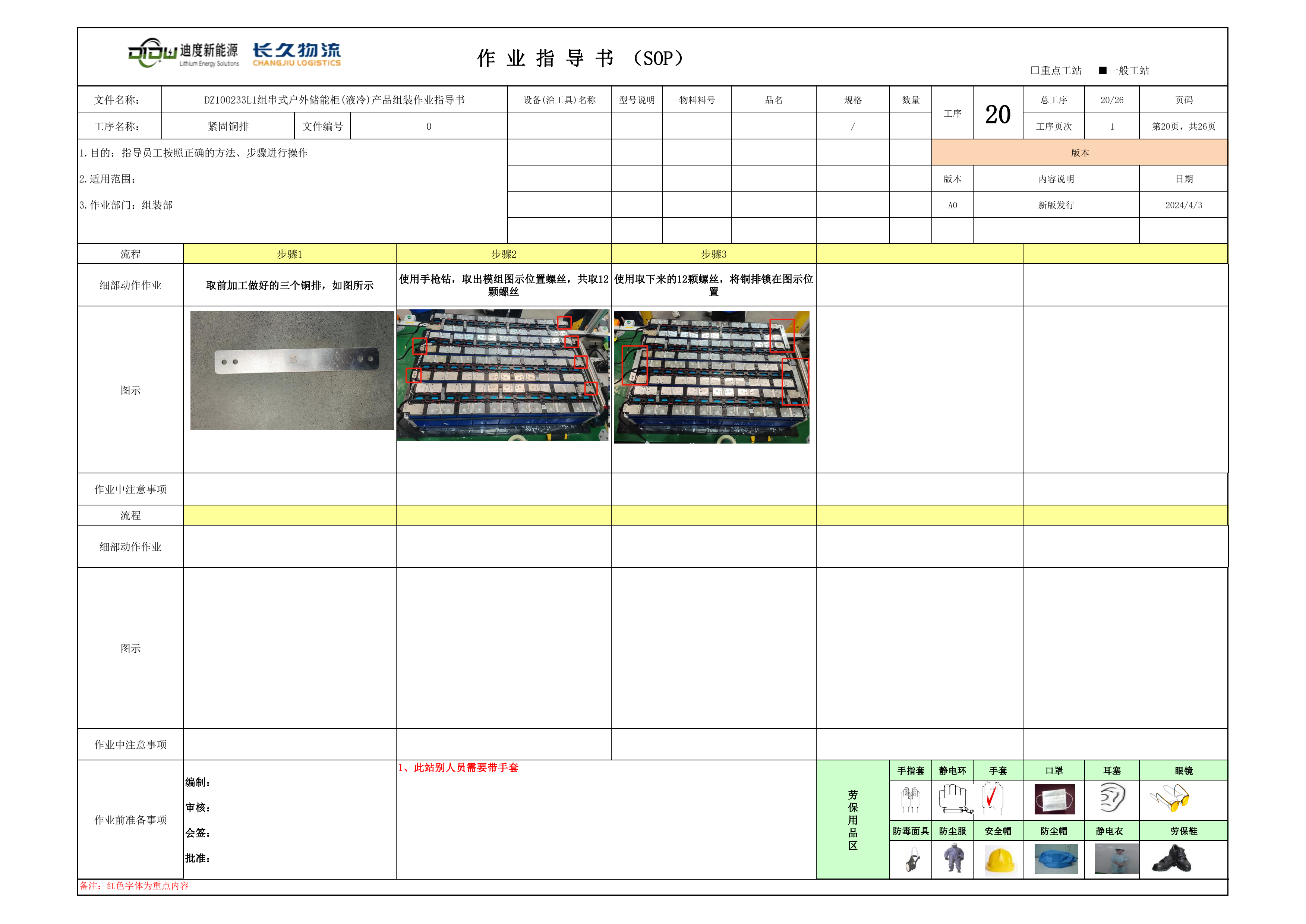Click the Changjiu Logistics logo
Image resolution: width=1306 pixels, height=924 pixels.
point(296,55)
